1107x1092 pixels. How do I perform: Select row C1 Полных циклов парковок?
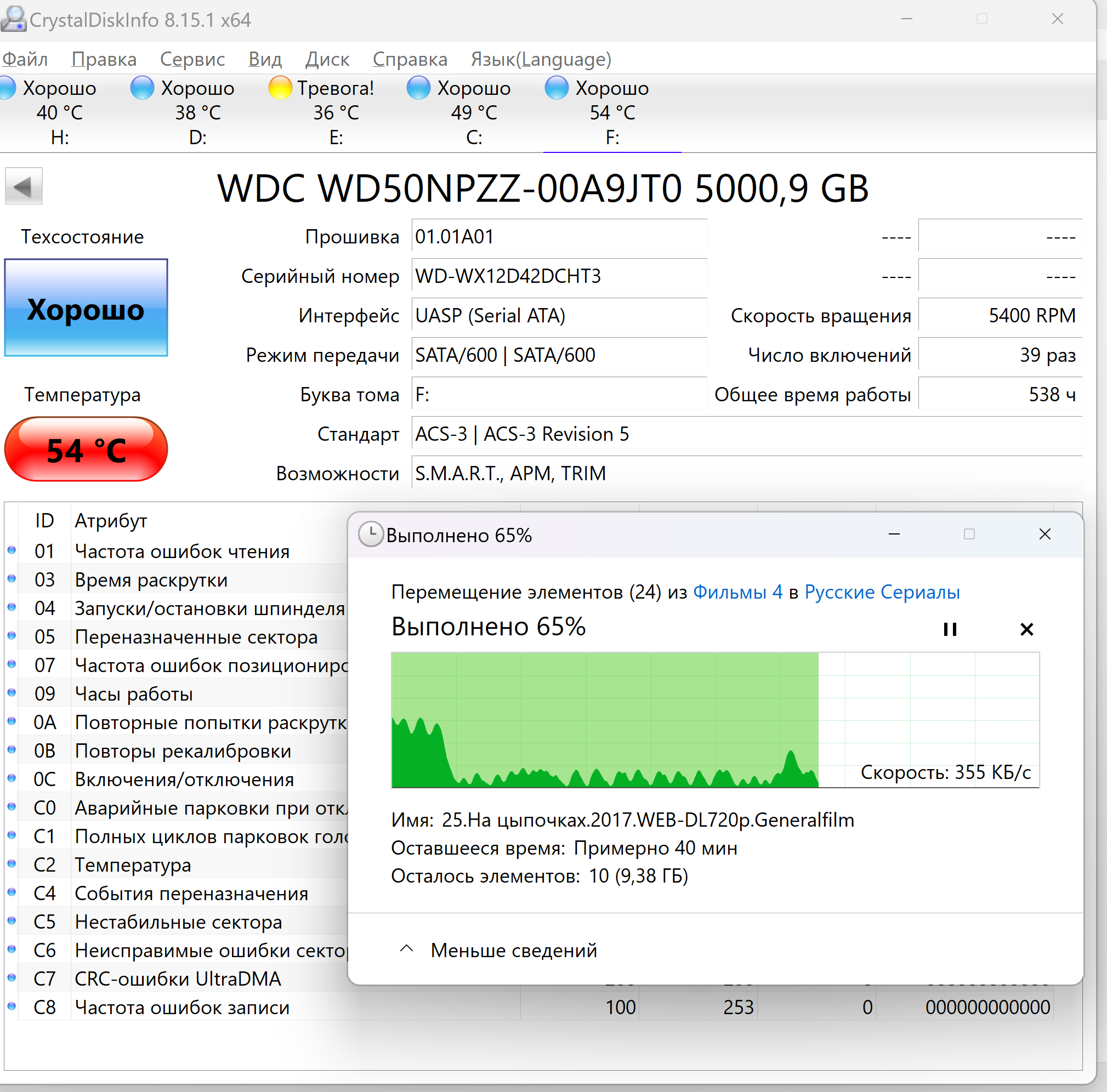(177, 837)
